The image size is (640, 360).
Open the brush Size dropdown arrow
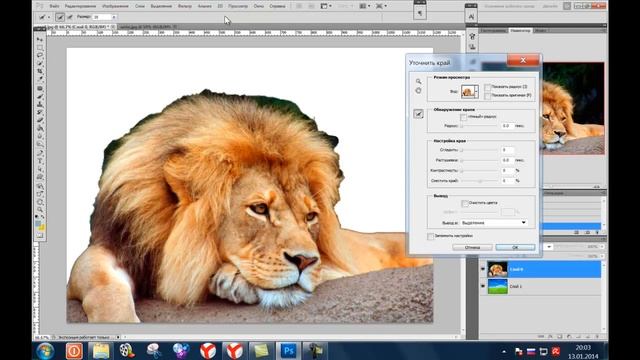(x=114, y=17)
